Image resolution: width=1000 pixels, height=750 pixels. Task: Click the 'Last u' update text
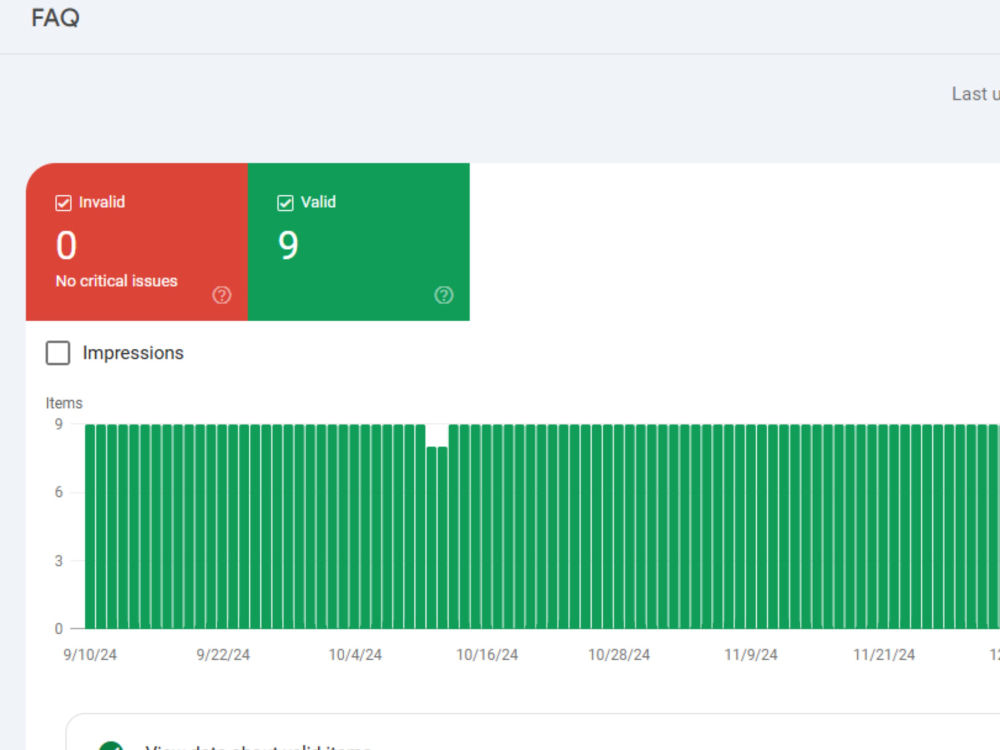click(975, 94)
